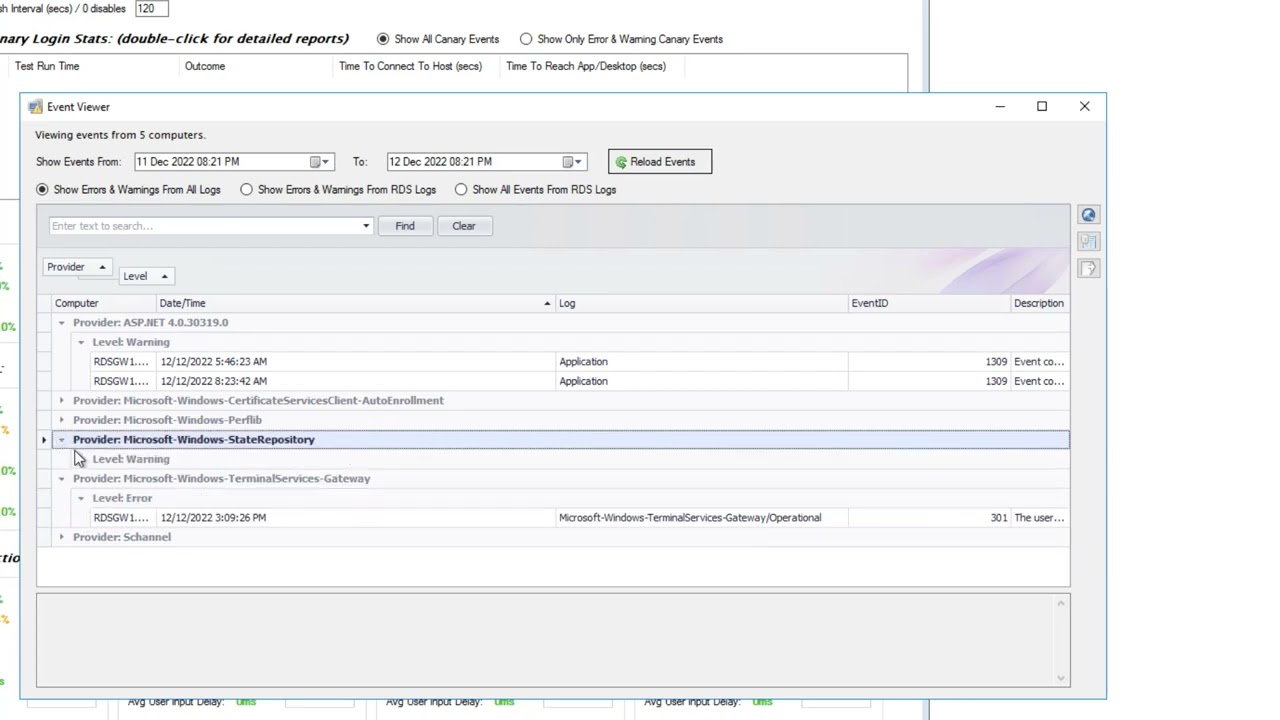
Task: Click the Provider: Microsoft-Windows-StateRepository group label
Action: pos(193,440)
